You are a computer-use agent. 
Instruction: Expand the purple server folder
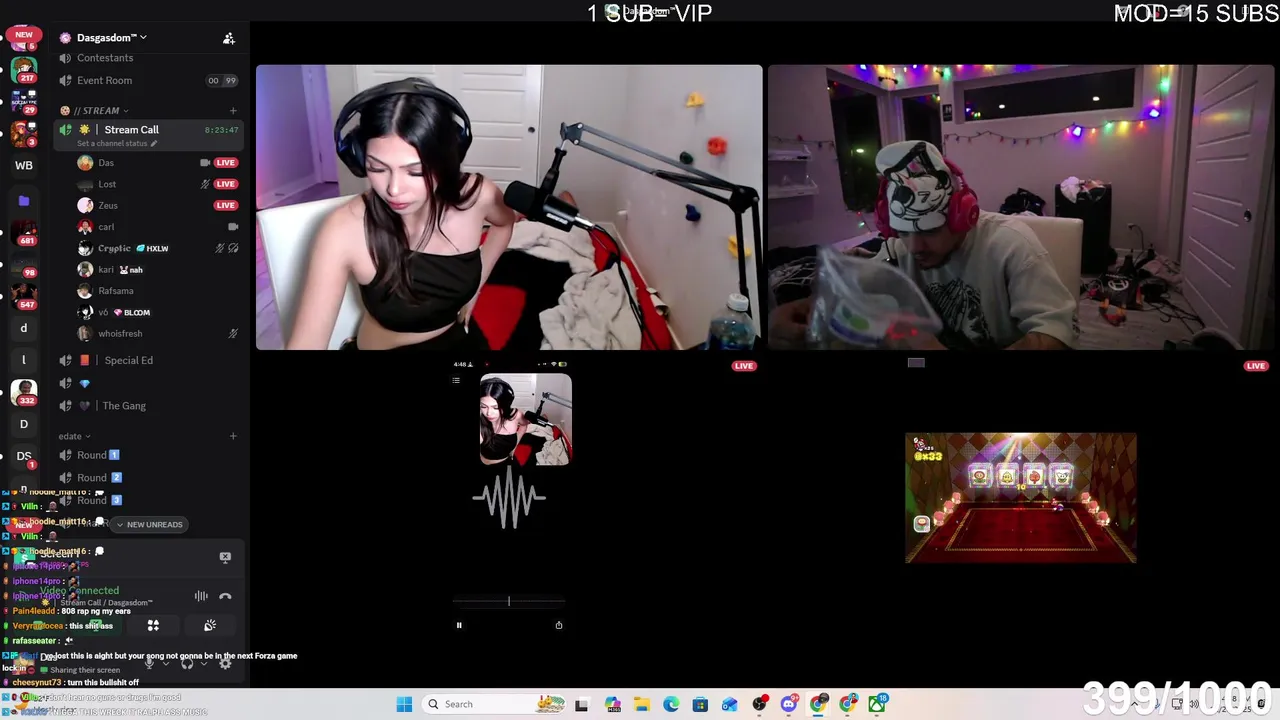[x=24, y=201]
